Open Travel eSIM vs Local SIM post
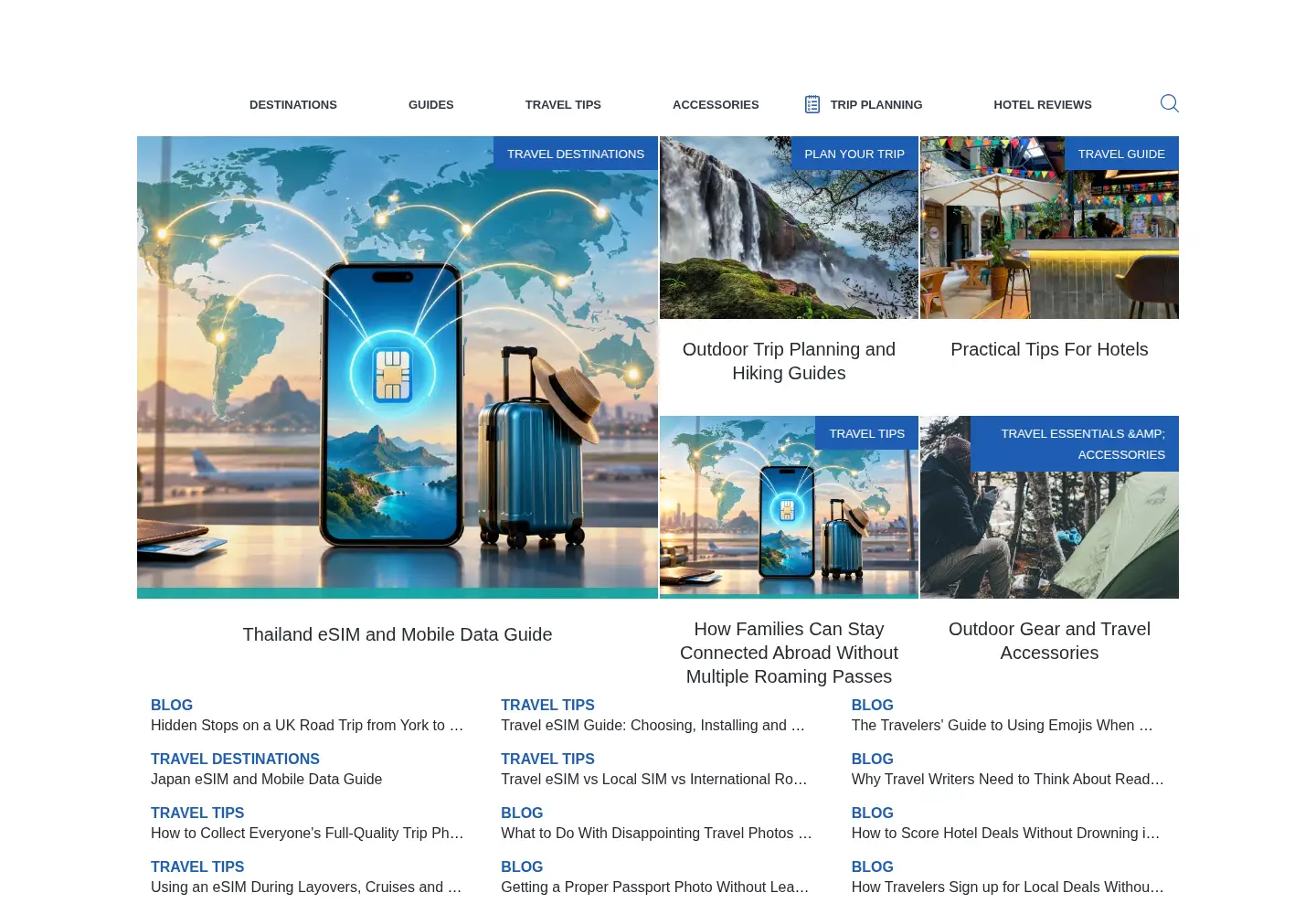 tap(654, 779)
